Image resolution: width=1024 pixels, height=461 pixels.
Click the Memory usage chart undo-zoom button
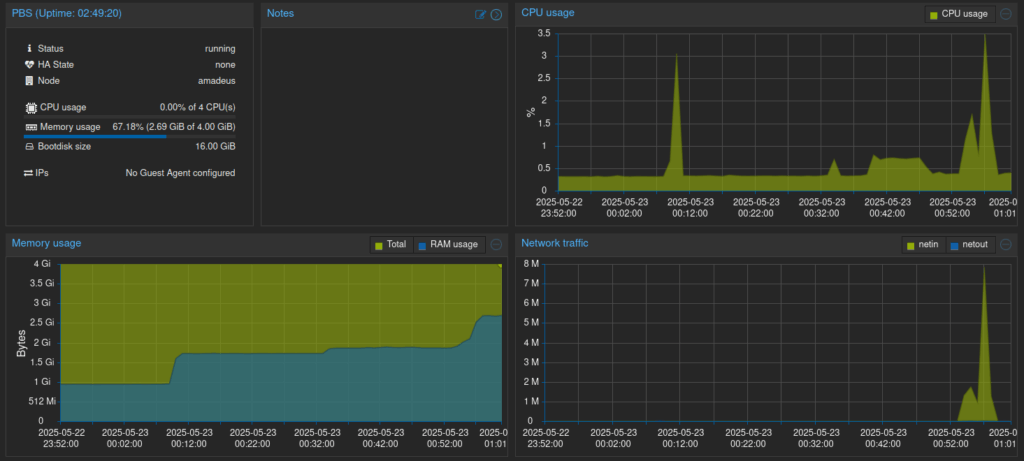click(496, 244)
